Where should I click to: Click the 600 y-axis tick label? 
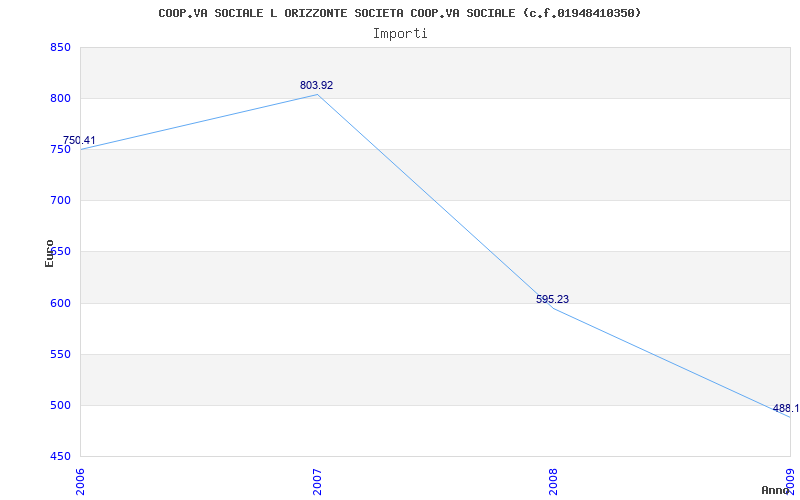pyautogui.click(x=60, y=303)
